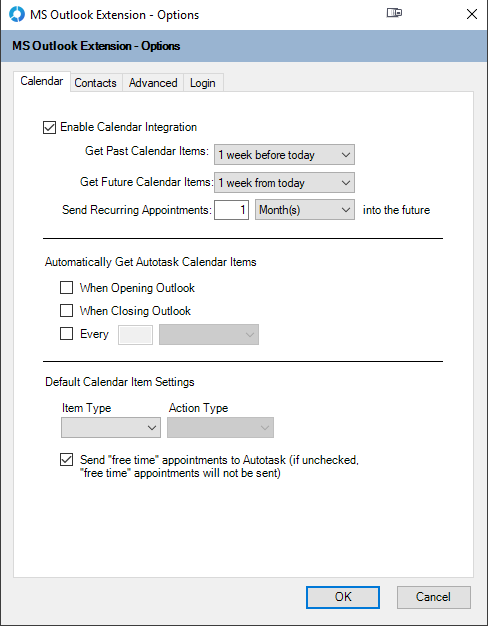The image size is (488, 626).
Task: Enable When Opening Outlook checkbox
Action: 66,288
